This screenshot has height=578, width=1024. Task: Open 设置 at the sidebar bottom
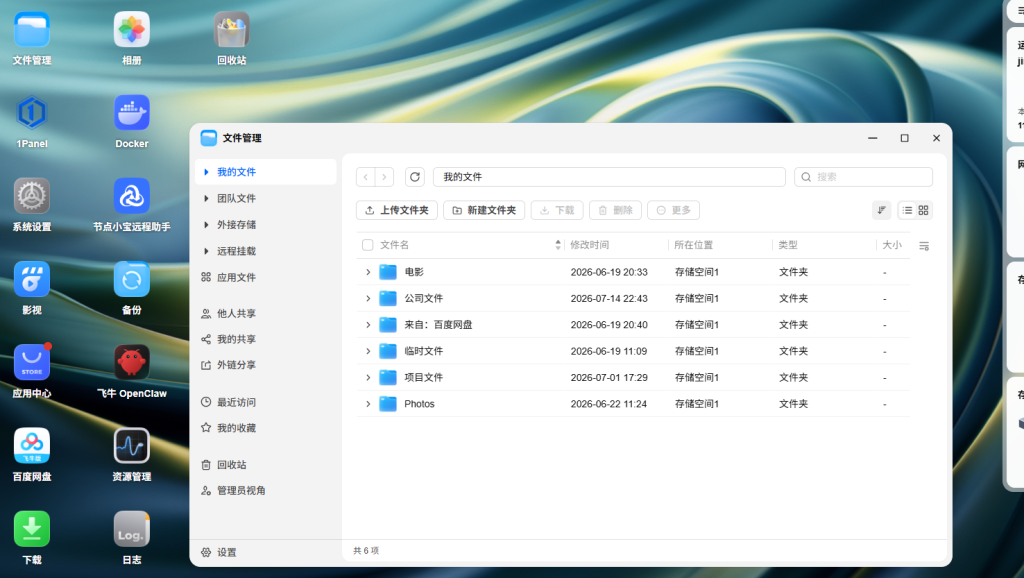click(219, 553)
